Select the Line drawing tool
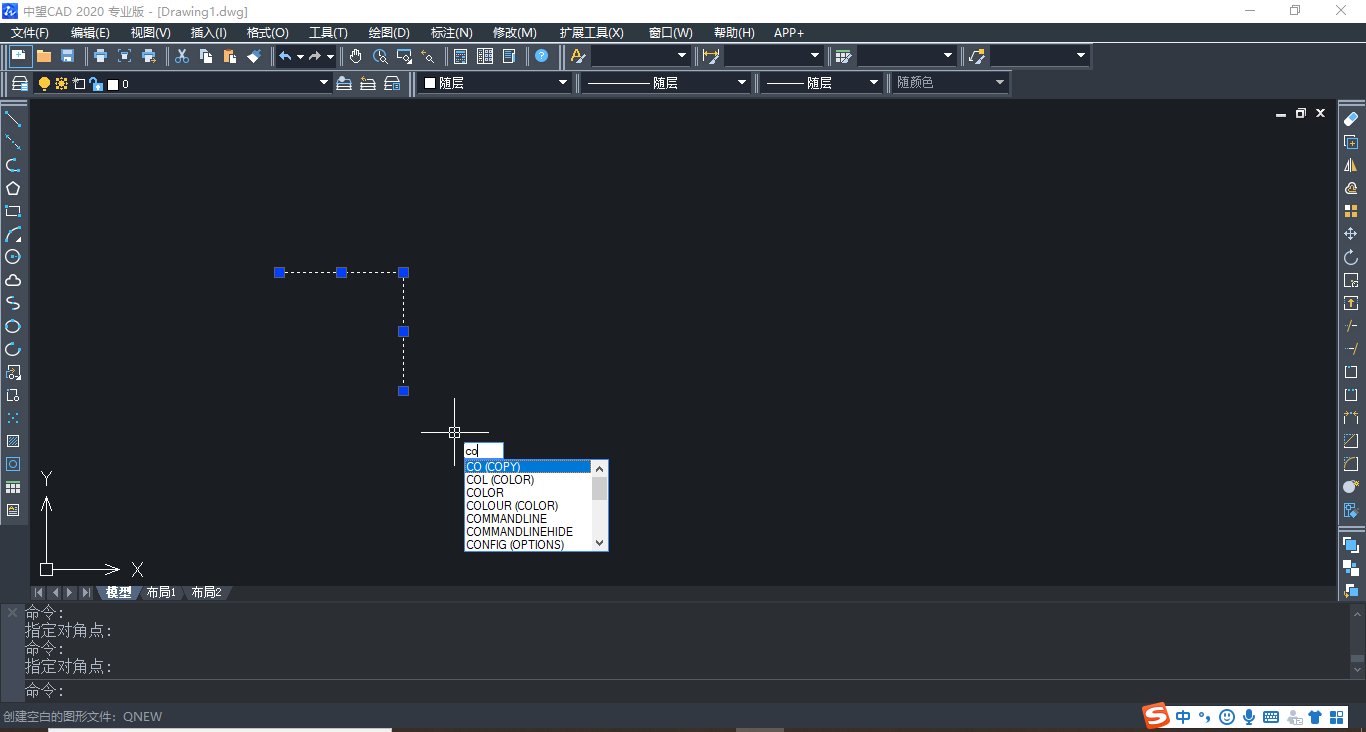The height and width of the screenshot is (732, 1366). (x=13, y=119)
